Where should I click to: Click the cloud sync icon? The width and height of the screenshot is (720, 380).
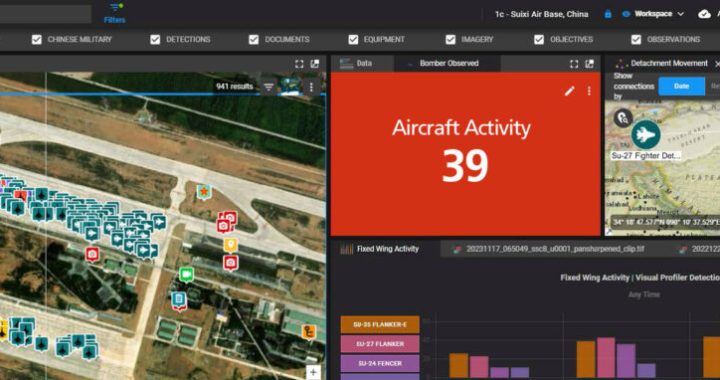tap(704, 14)
